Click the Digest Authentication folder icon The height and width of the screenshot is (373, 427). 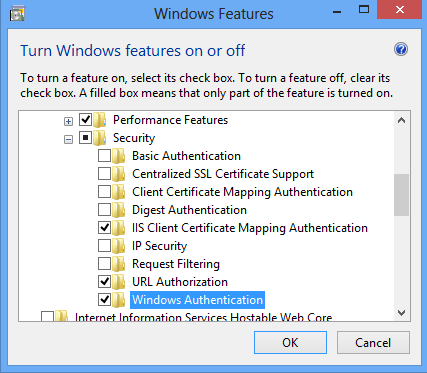[x=119, y=210]
